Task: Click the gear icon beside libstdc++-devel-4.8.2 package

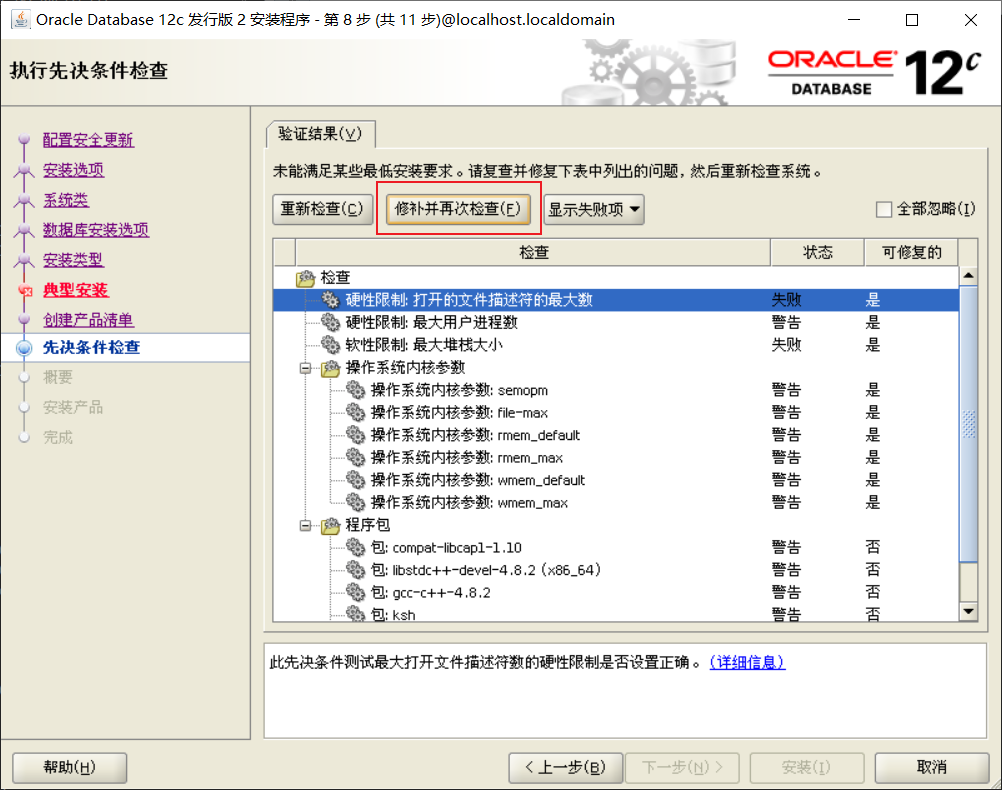Action: point(355,569)
